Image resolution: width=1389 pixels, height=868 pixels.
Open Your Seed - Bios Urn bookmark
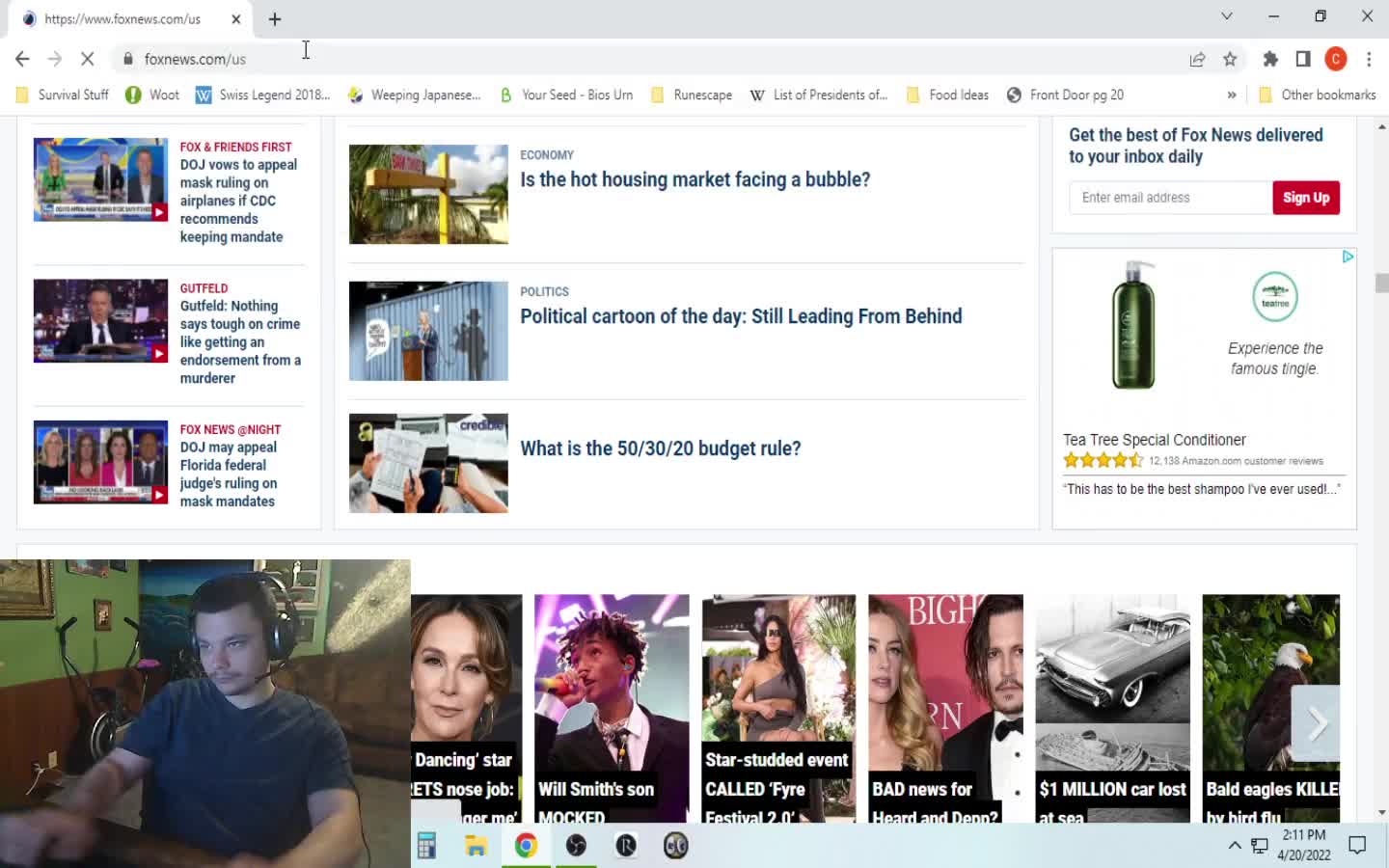pyautogui.click(x=566, y=95)
